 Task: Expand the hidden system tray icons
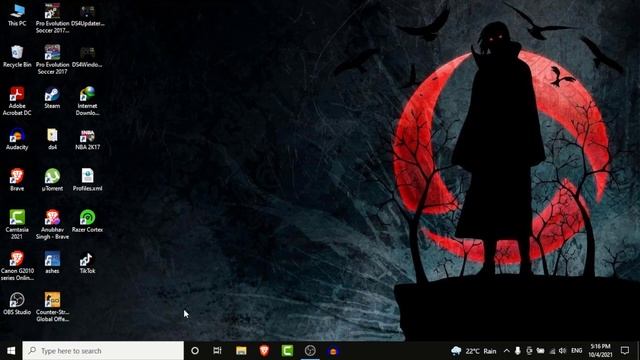tap(507, 351)
